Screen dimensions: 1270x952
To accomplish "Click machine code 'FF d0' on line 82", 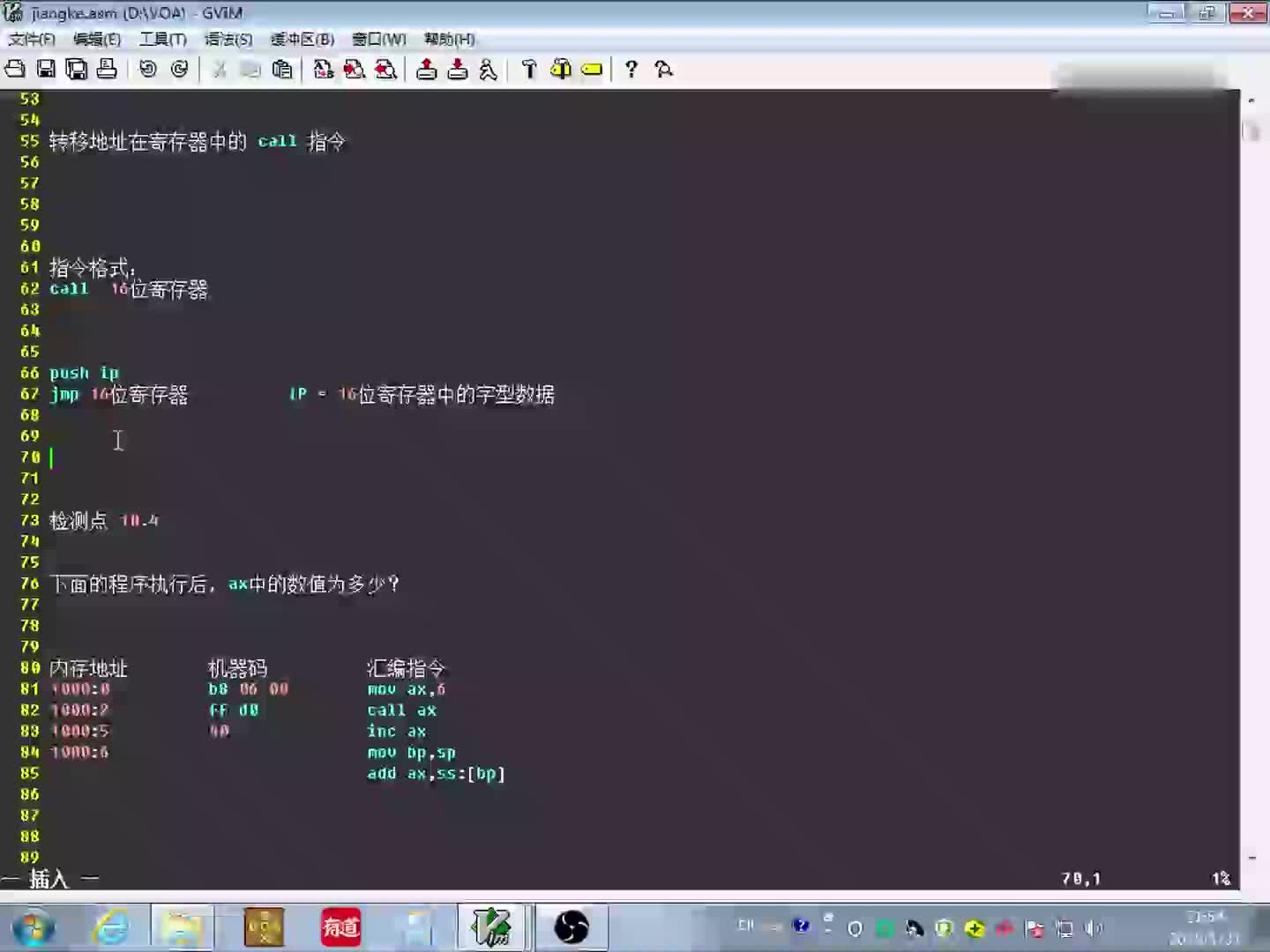I will pos(234,710).
